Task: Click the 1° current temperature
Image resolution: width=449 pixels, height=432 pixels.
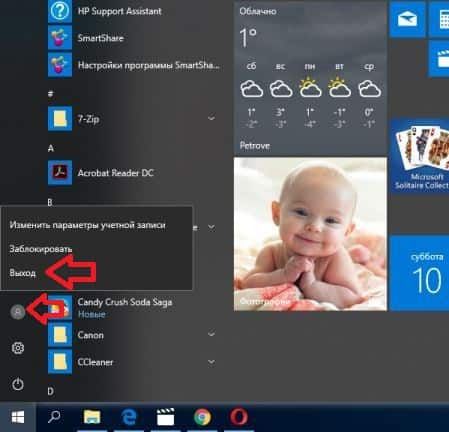Action: [x=248, y=37]
